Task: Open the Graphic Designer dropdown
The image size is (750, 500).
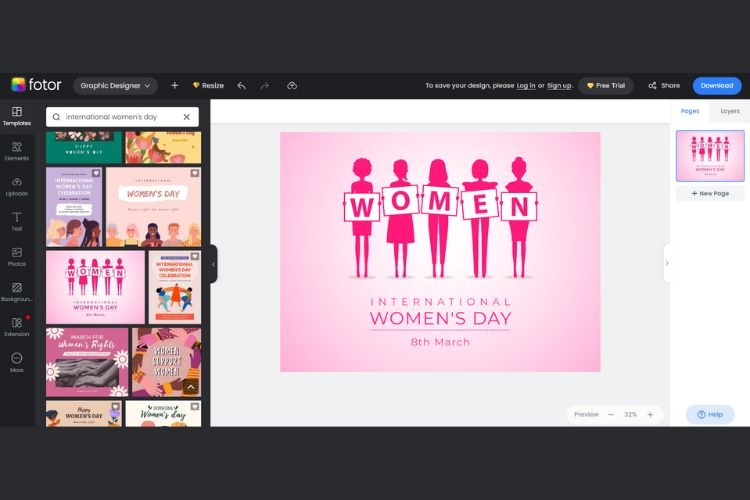Action: [x=115, y=86]
